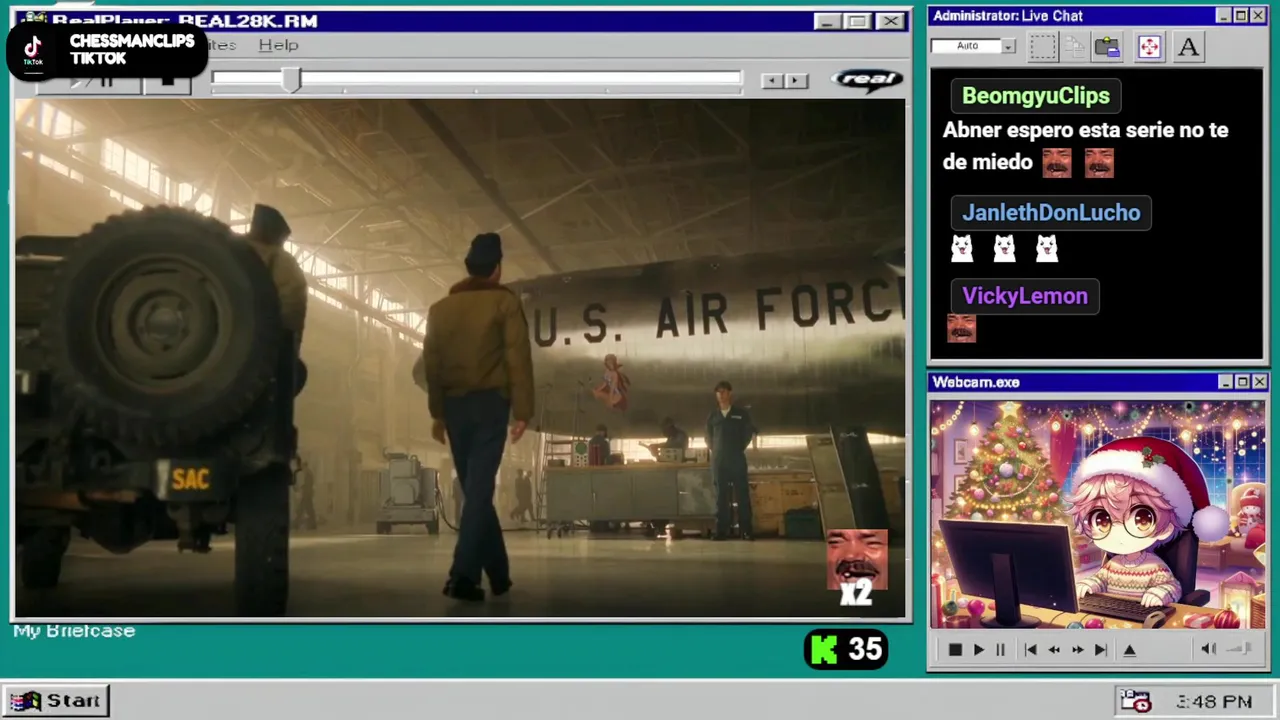Skip to previous track in Webcam.exe
1280x720 pixels.
pos(1030,650)
